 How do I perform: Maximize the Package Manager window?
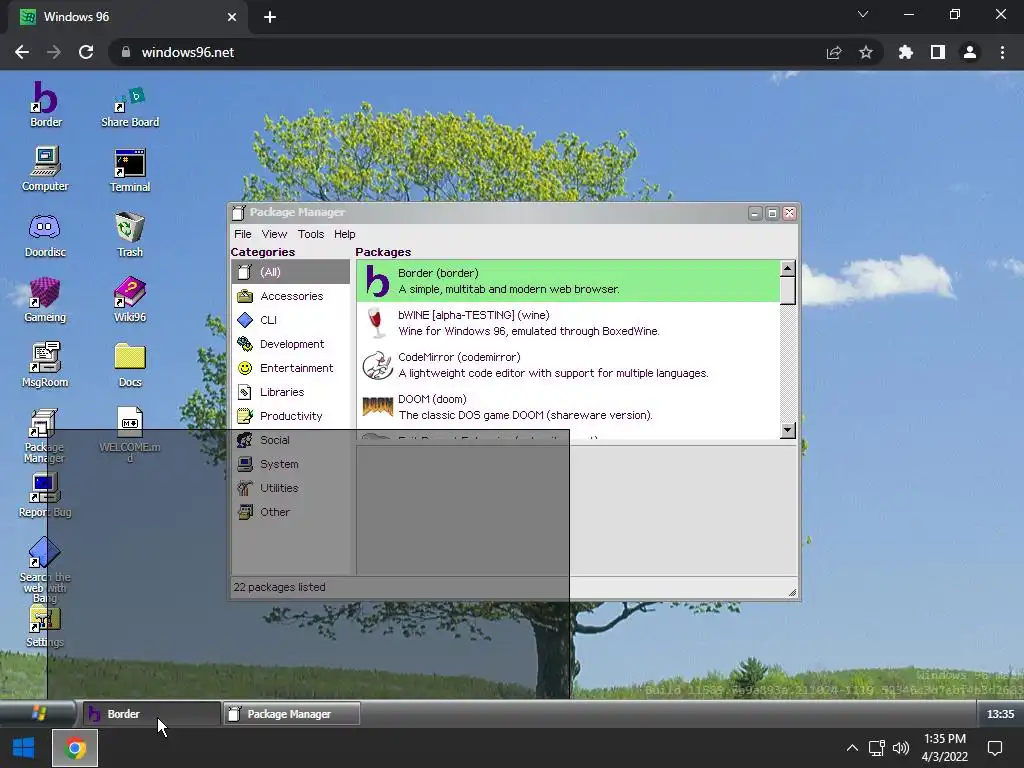[772, 214]
